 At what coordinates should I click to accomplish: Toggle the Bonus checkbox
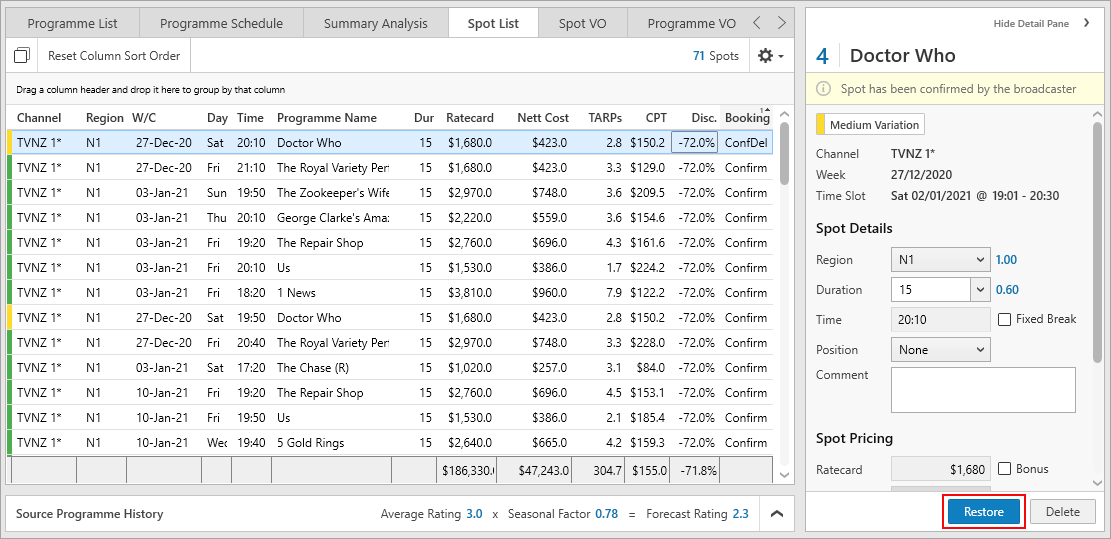coord(1004,469)
